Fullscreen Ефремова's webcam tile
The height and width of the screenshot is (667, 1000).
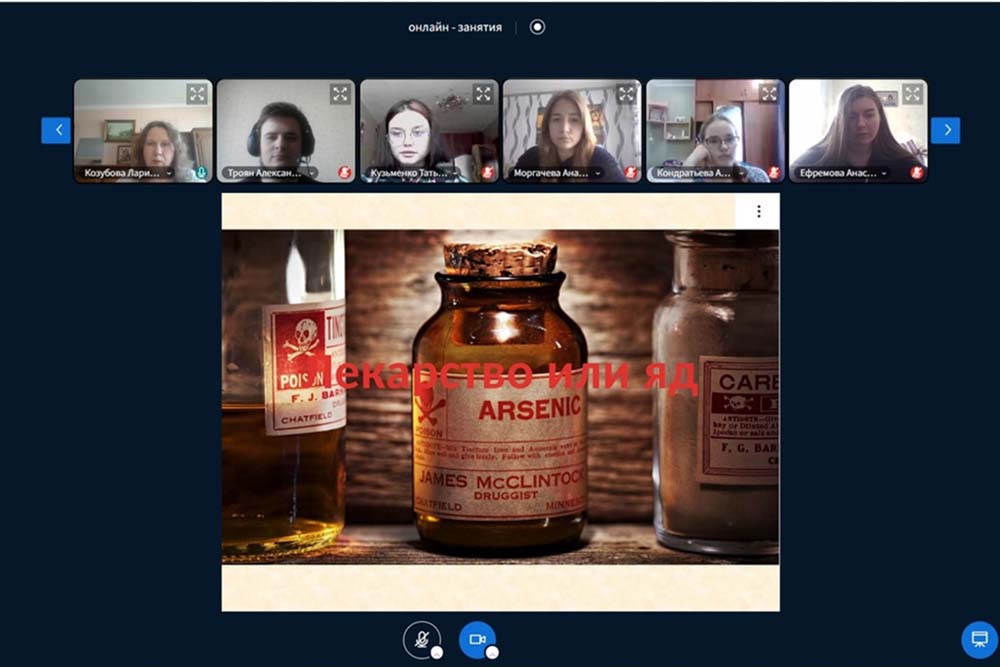pyautogui.click(x=912, y=94)
